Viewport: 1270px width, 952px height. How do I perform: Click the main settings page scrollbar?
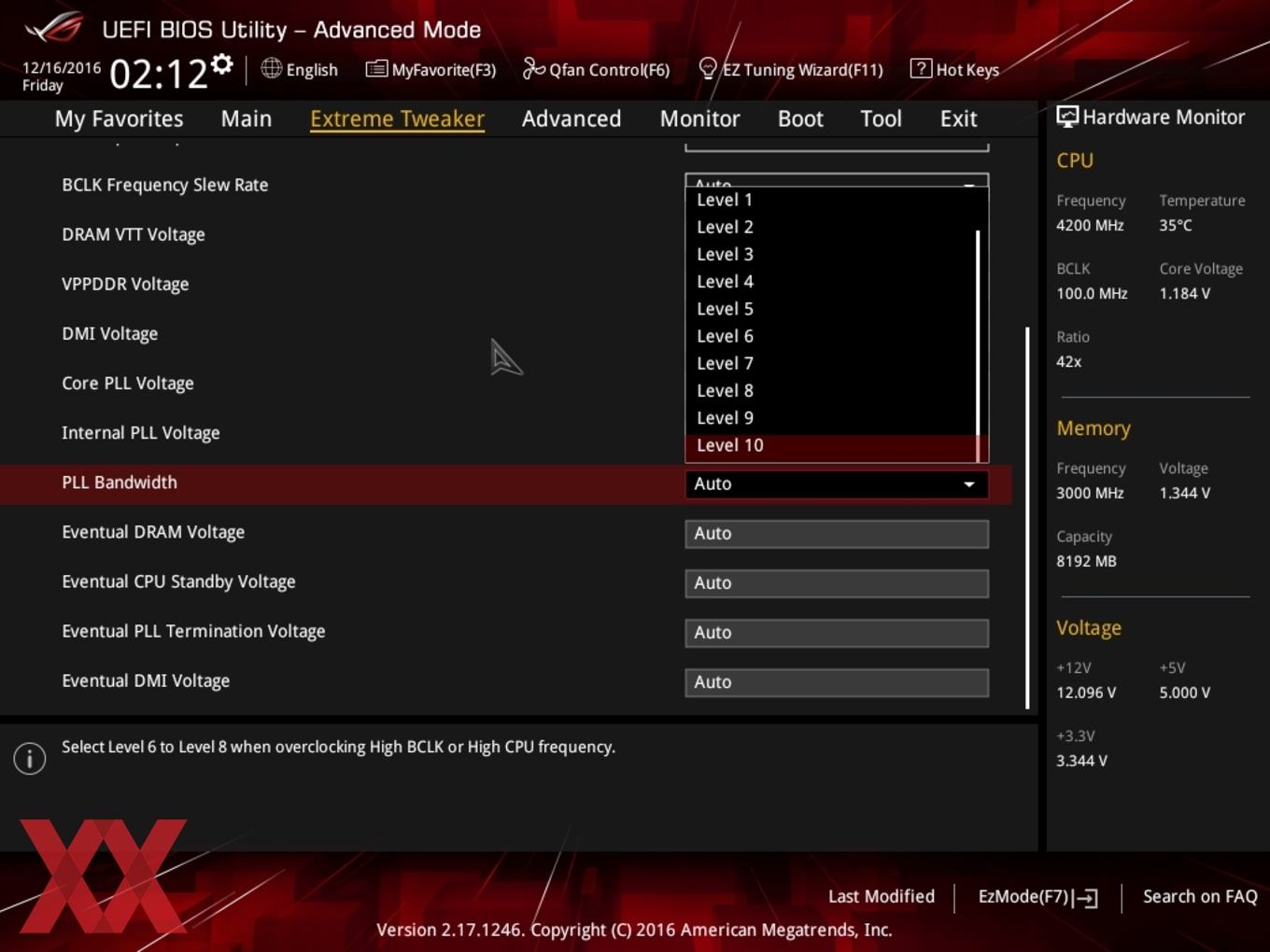click(1027, 518)
